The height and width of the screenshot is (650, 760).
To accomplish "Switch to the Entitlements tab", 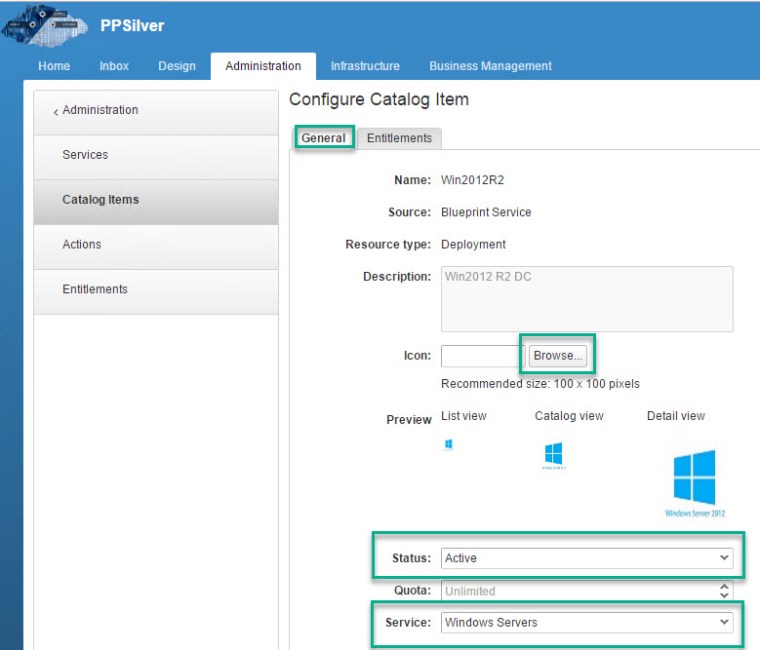I will point(399,138).
